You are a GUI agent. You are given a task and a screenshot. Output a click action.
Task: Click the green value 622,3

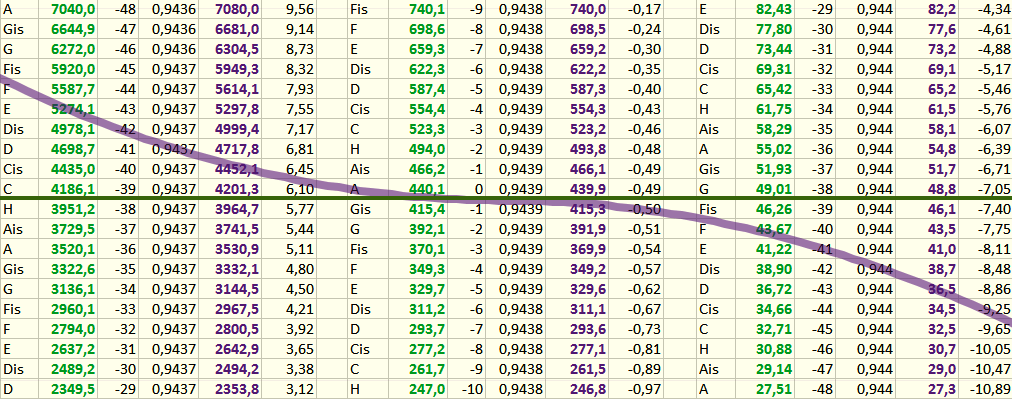tap(427, 69)
